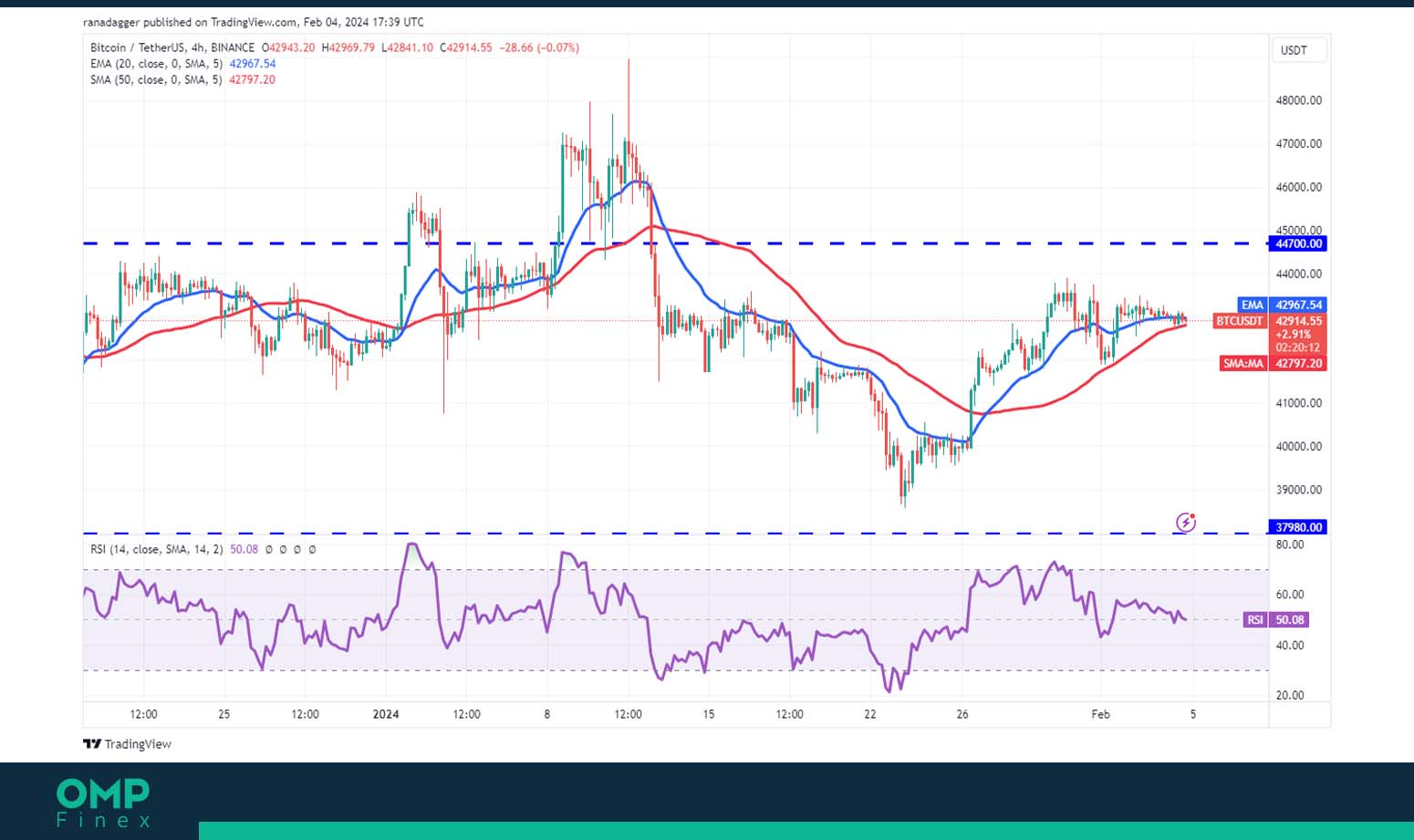Image resolution: width=1414 pixels, height=840 pixels.
Task: Click the BTCUSDT last price tag
Action: [x=1240, y=321]
